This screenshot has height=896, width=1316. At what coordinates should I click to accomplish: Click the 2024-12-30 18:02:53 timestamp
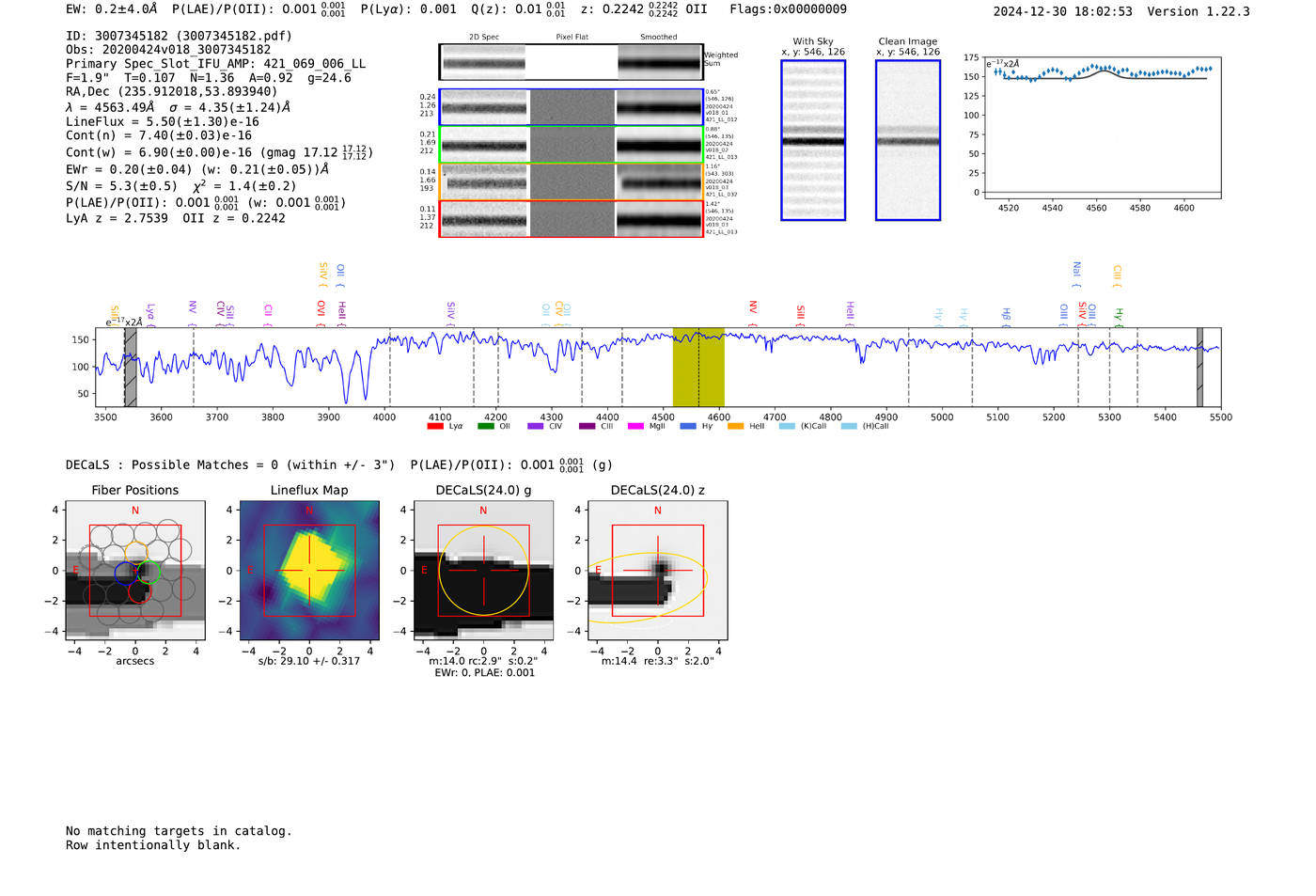[1063, 11]
